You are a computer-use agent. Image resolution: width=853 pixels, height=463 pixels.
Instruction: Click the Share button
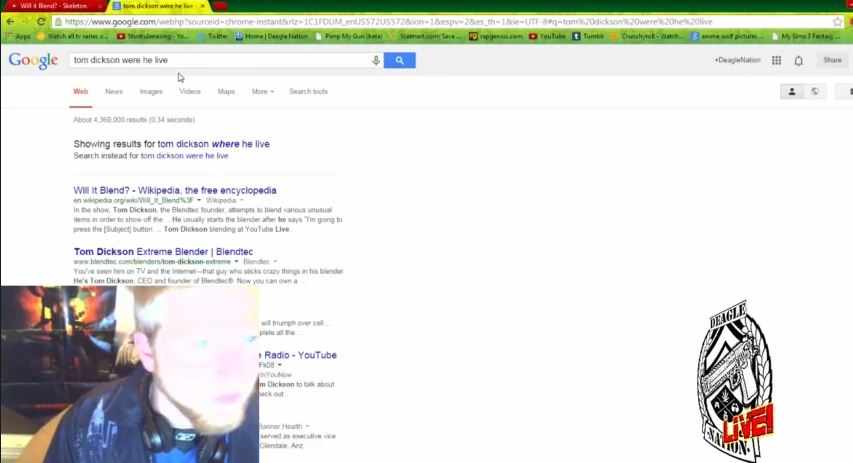tap(832, 60)
